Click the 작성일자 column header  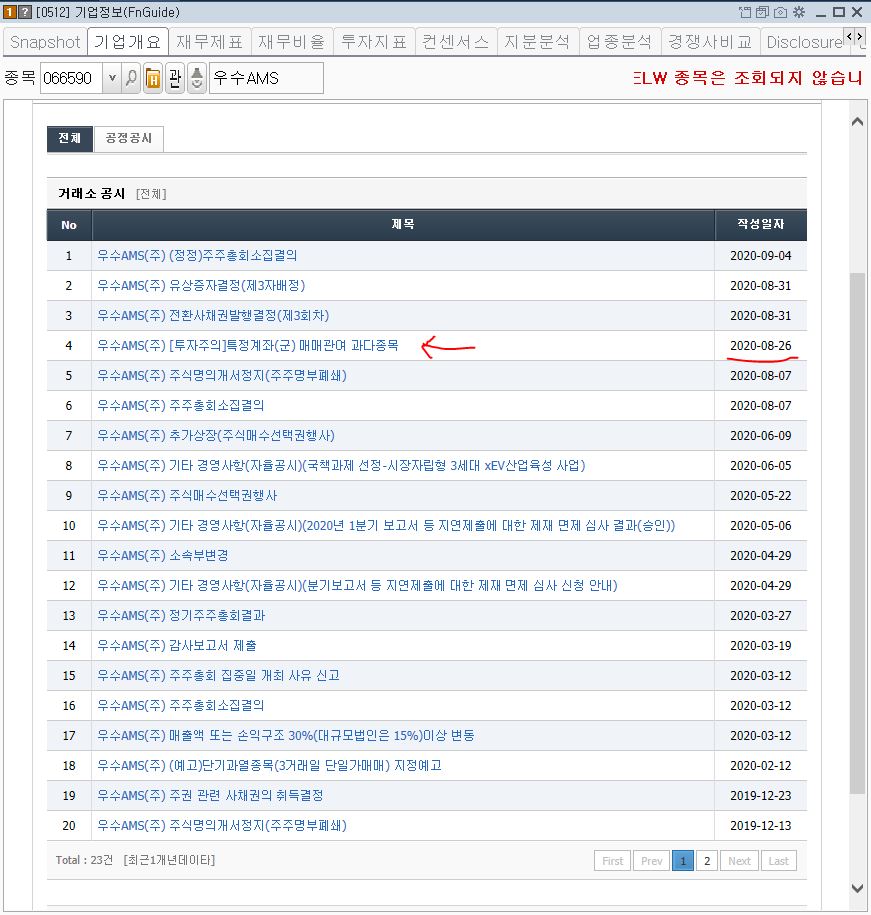(x=761, y=224)
